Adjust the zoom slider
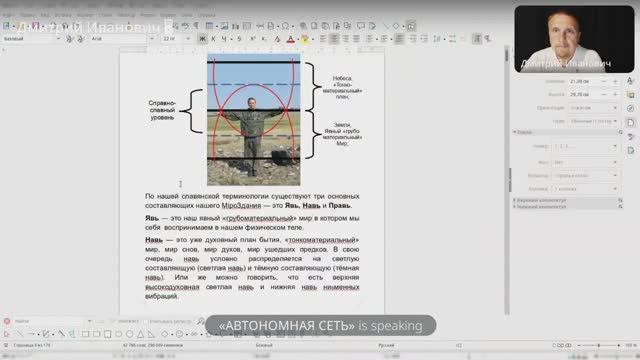The image size is (640, 360). click(x=599, y=346)
